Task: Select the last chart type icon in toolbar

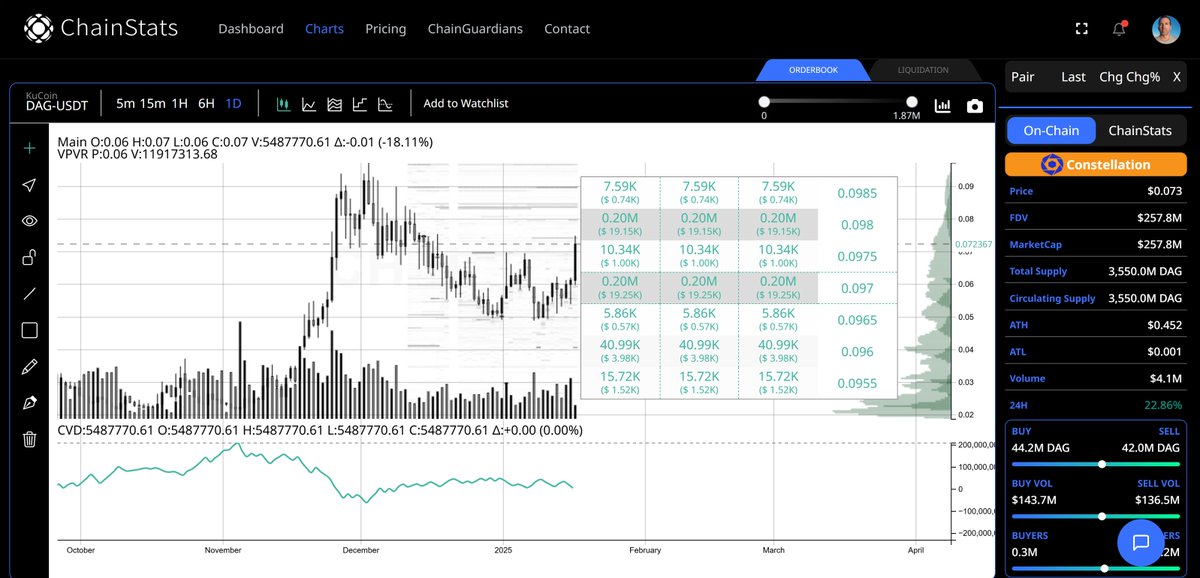Action: [385, 104]
